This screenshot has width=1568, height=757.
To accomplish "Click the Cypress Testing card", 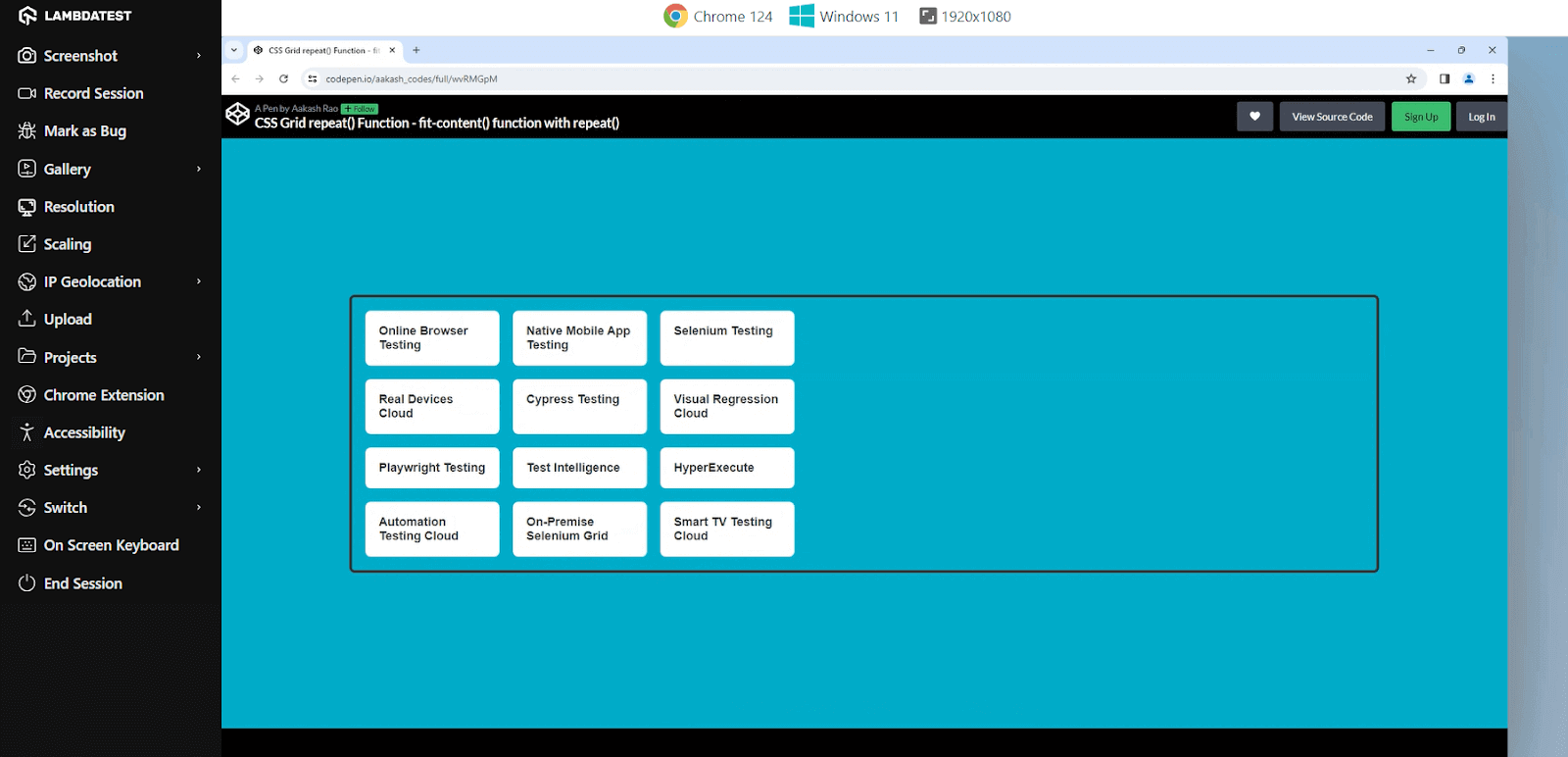I will (x=579, y=407).
